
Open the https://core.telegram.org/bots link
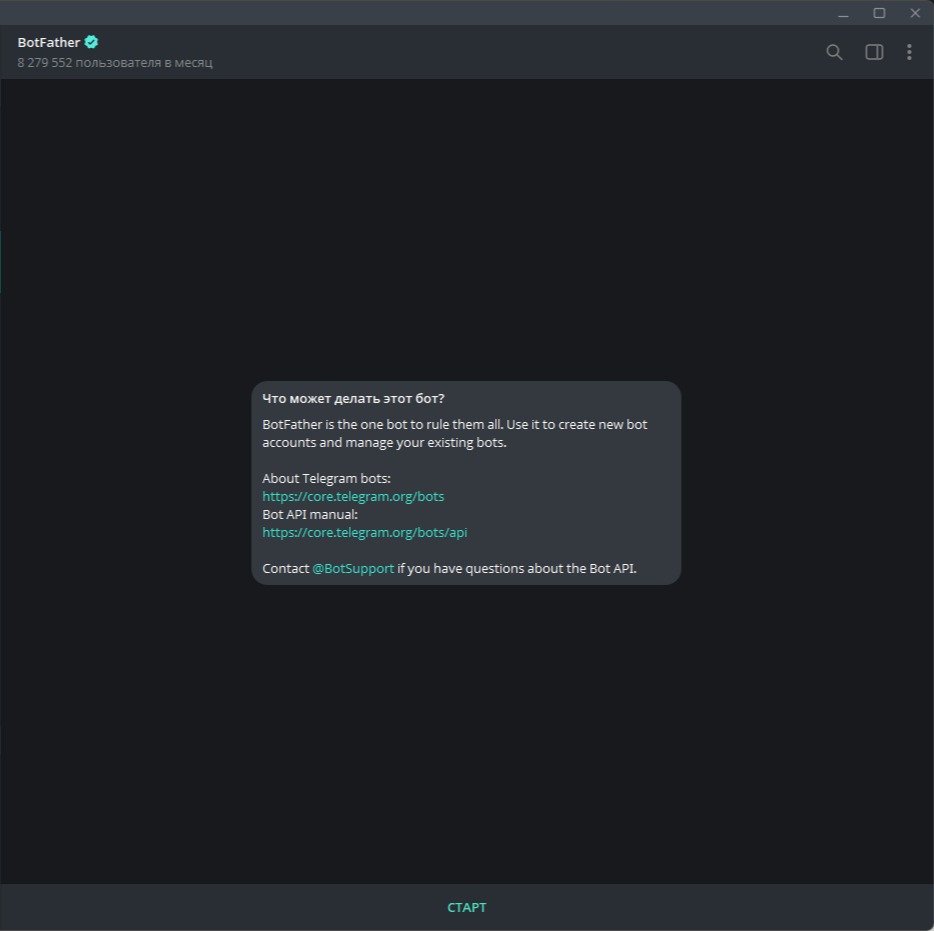coord(353,496)
